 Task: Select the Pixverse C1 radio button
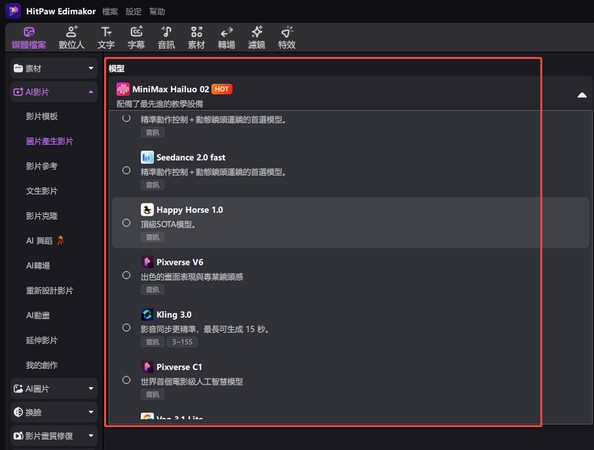point(127,380)
